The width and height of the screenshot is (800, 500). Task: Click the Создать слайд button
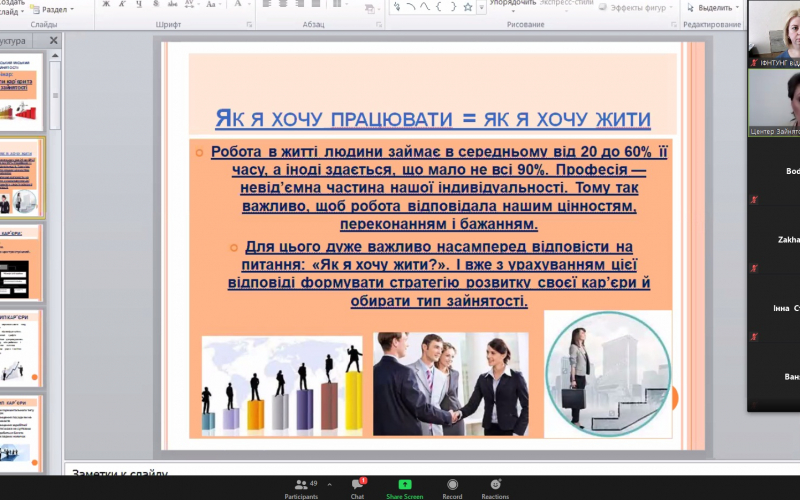tap(11, 7)
